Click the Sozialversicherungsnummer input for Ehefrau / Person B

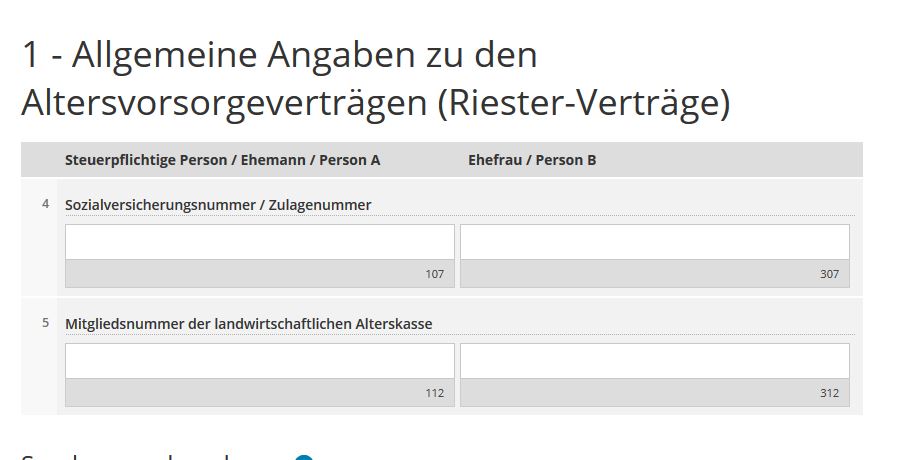pos(654,242)
